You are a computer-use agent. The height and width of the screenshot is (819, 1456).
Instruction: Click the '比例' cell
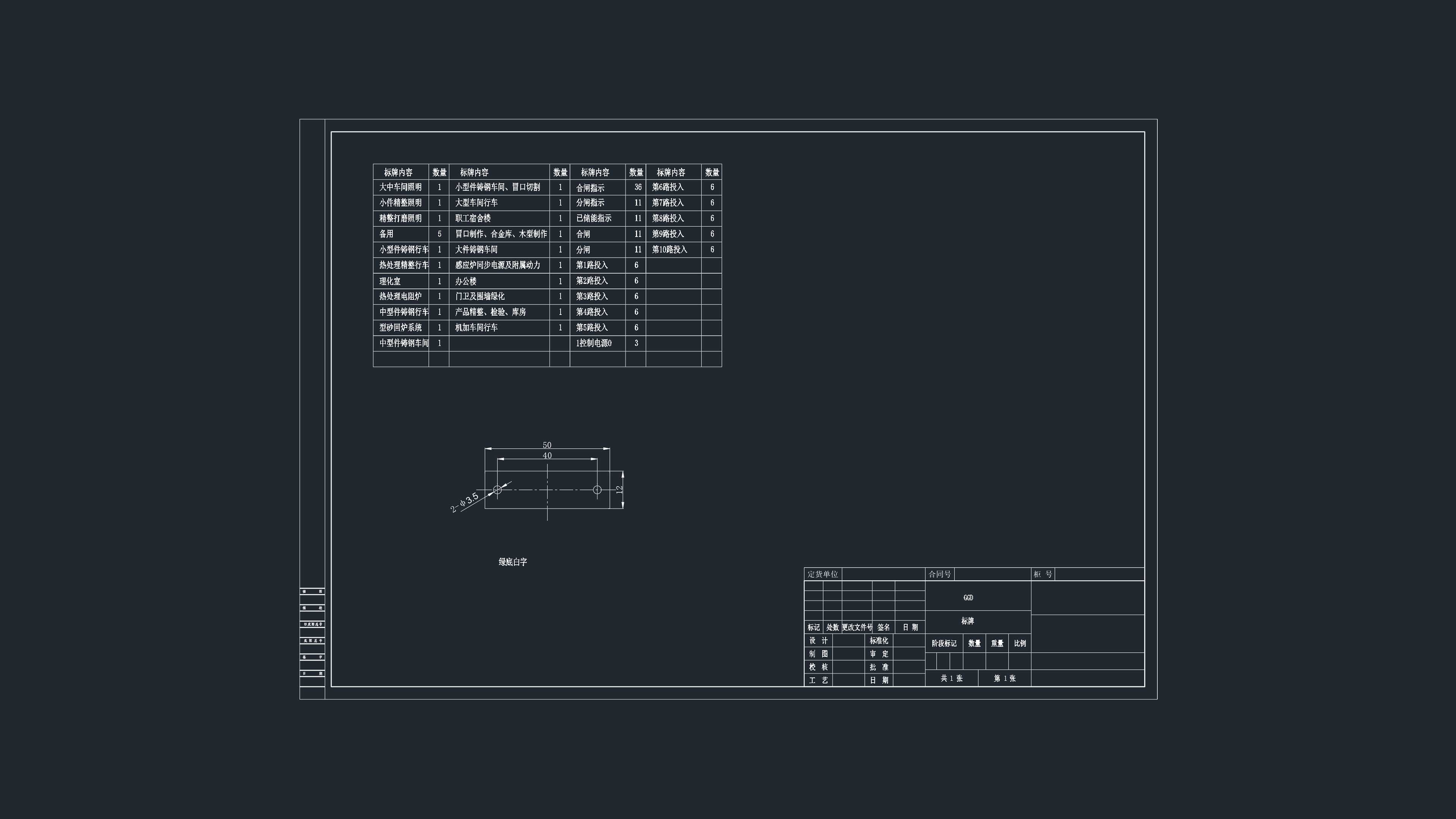(1020, 644)
